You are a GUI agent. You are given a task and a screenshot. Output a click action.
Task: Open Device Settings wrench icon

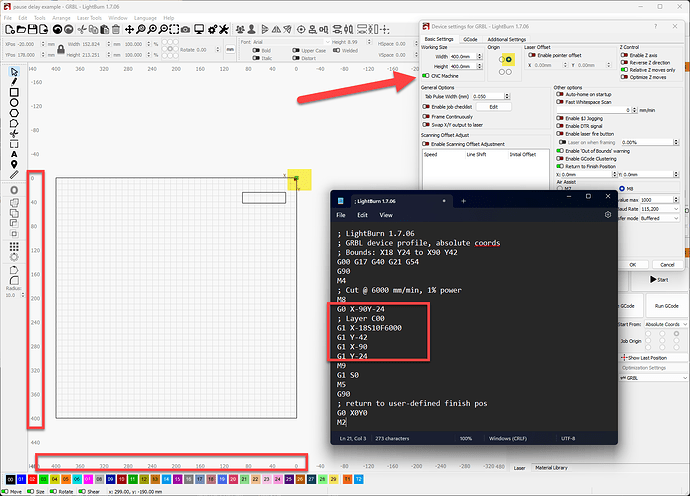coord(224,29)
